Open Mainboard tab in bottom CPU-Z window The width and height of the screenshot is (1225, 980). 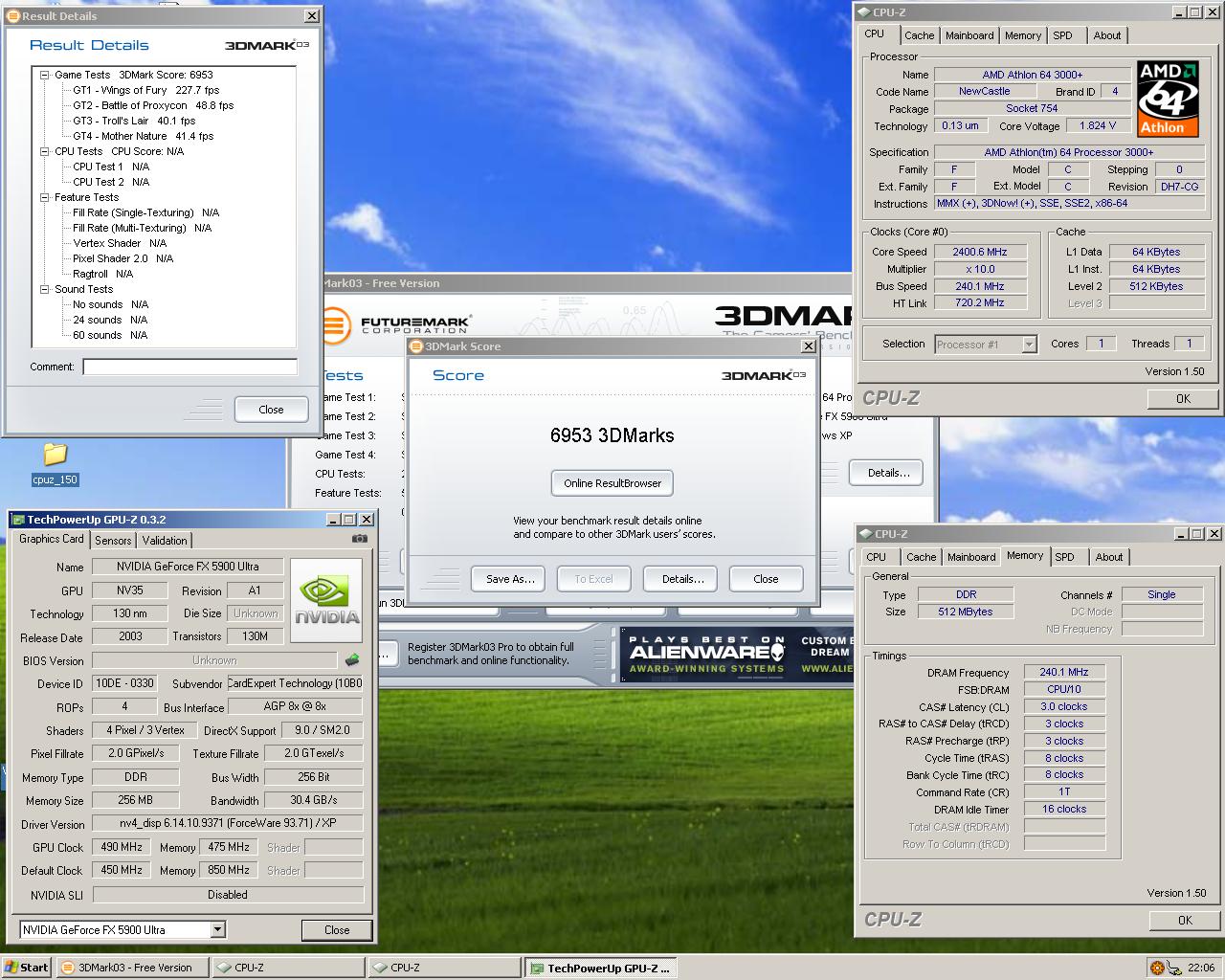pyautogui.click(x=971, y=557)
